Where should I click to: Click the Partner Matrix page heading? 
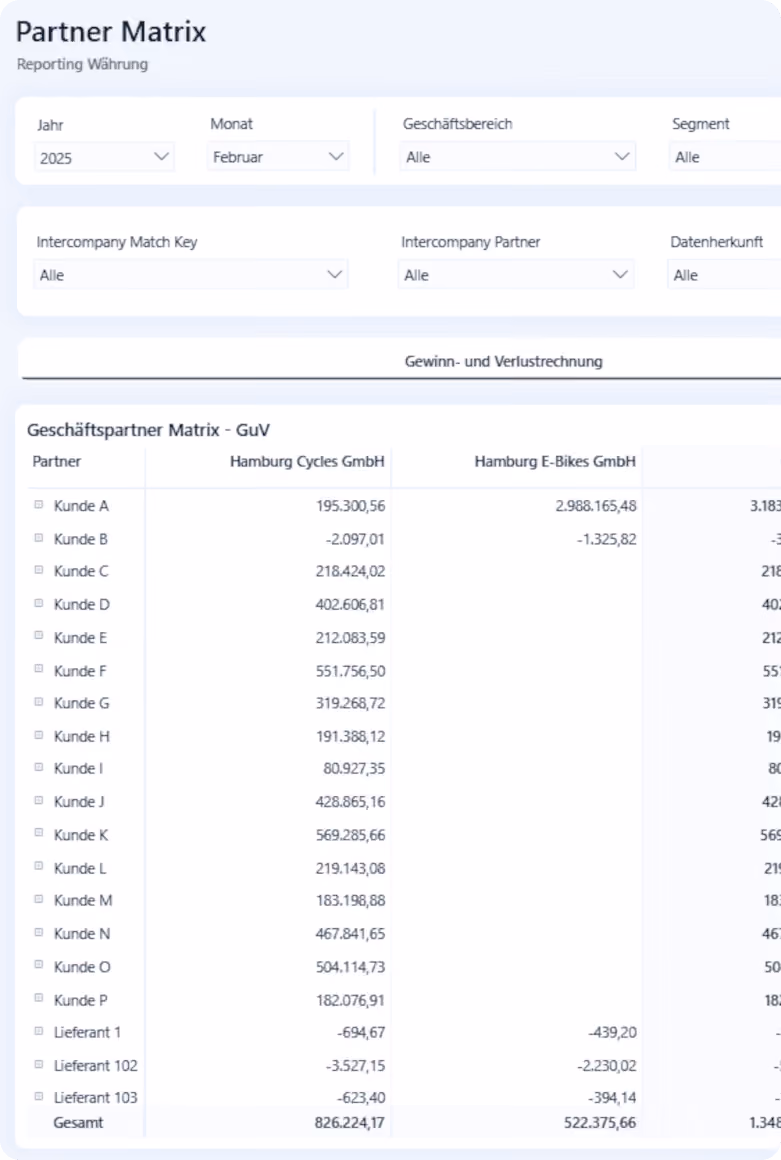pos(111,32)
